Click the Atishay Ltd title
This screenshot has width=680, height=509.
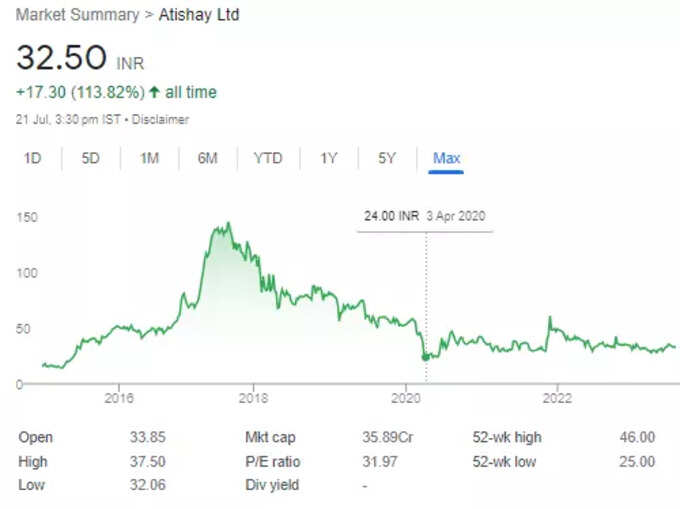[x=199, y=15]
